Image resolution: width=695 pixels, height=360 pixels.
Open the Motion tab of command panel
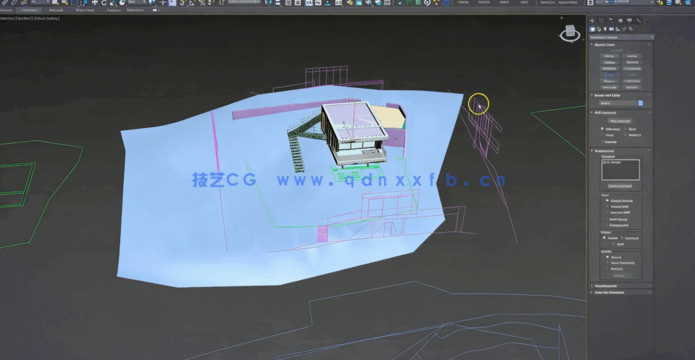pyautogui.click(x=620, y=20)
